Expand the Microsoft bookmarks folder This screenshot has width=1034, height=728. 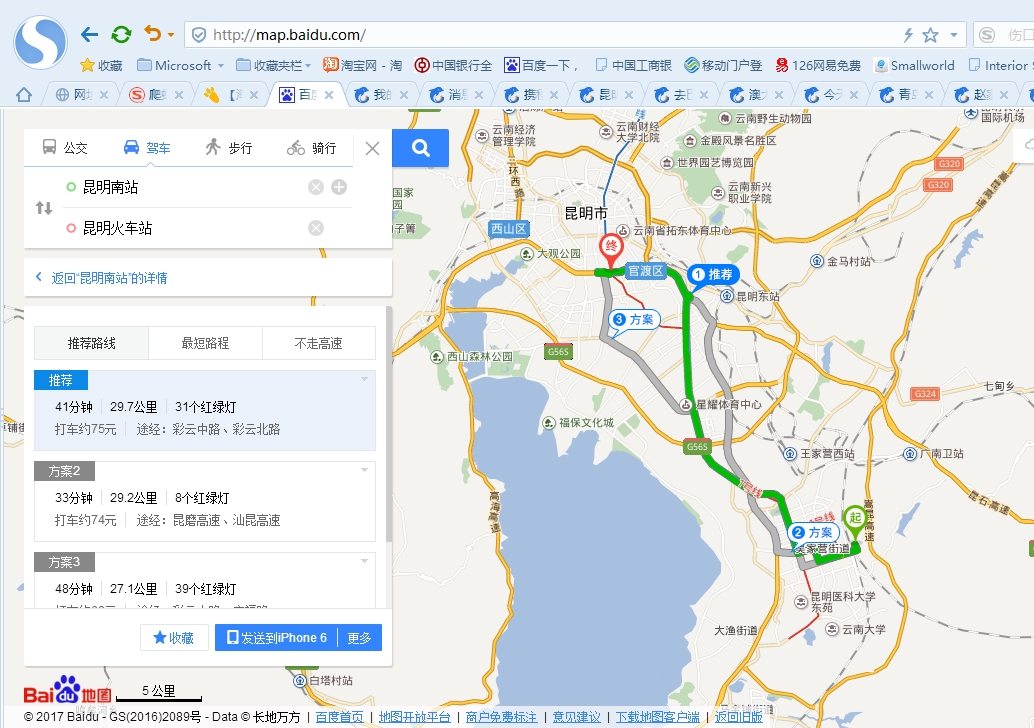[x=180, y=65]
